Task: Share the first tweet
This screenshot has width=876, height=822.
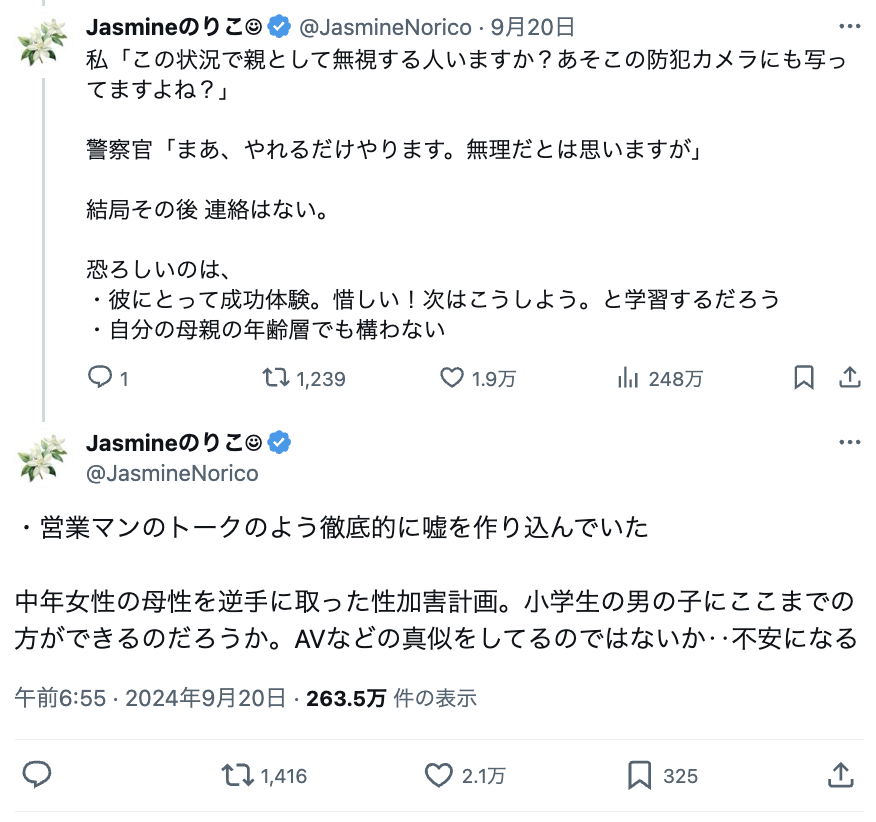Action: (849, 378)
